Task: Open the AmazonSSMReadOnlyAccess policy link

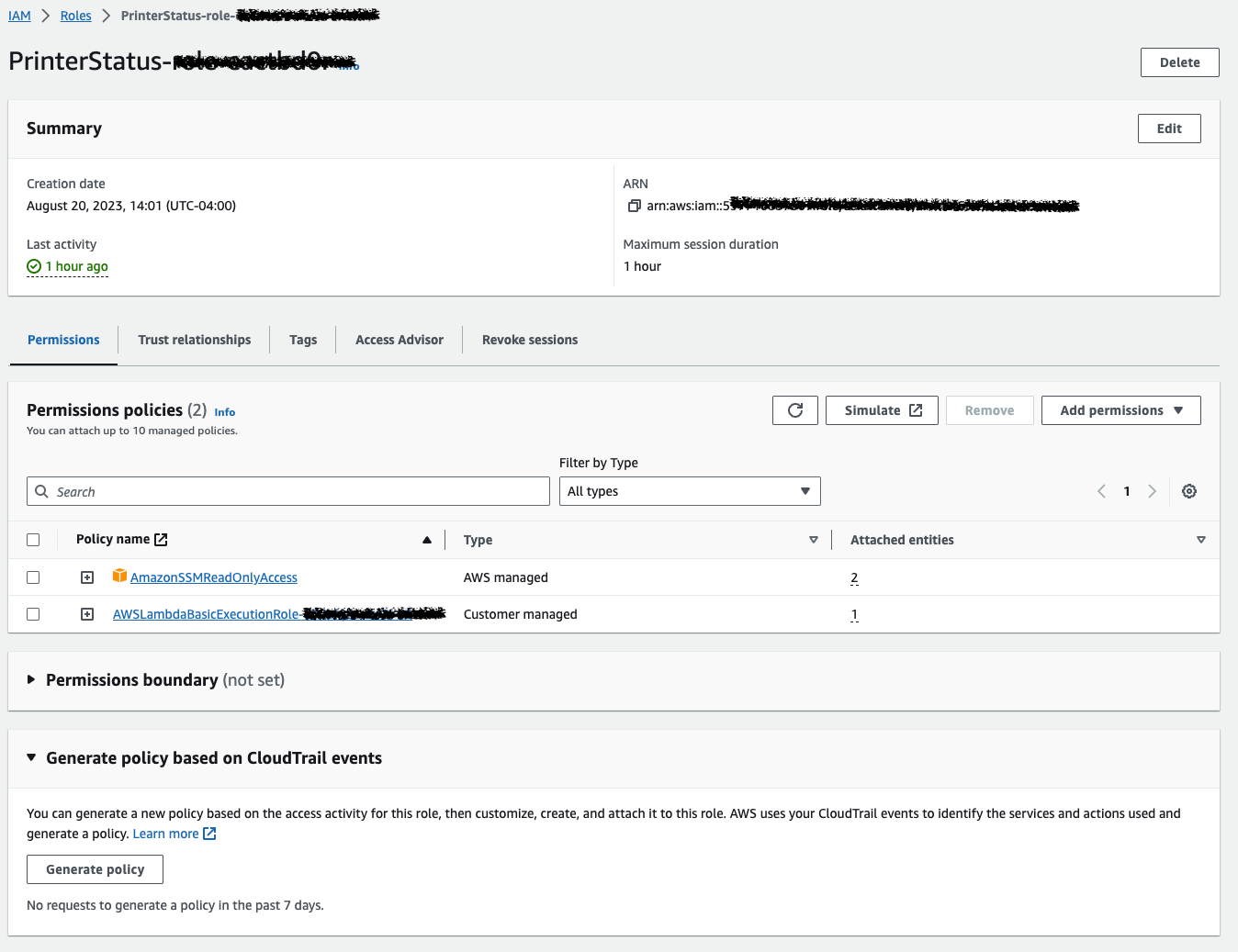Action: [x=214, y=577]
